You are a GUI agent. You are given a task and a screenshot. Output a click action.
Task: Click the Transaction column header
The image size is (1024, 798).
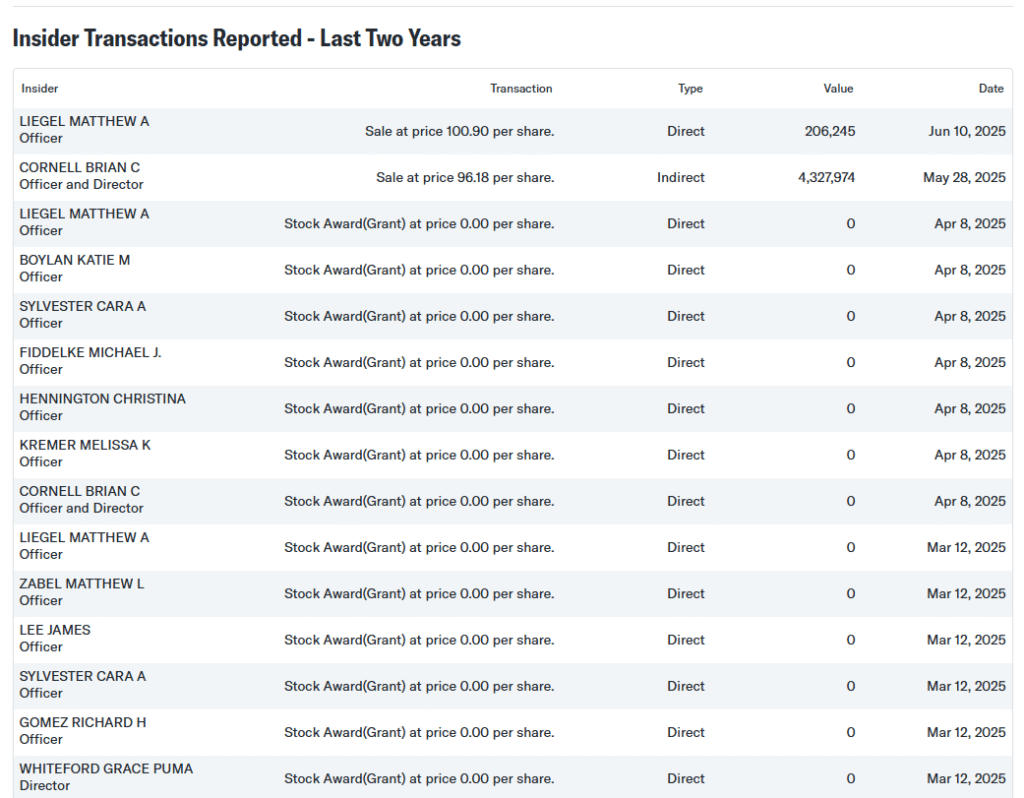click(520, 88)
